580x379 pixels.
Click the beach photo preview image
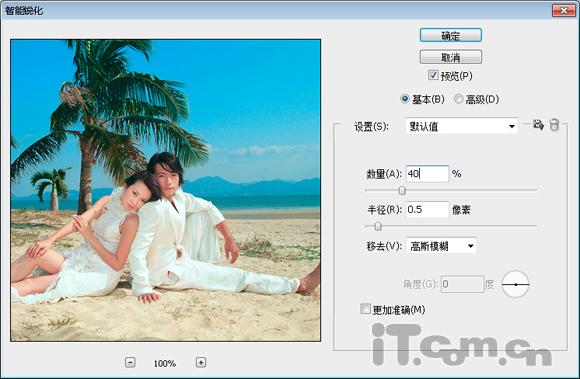166,190
